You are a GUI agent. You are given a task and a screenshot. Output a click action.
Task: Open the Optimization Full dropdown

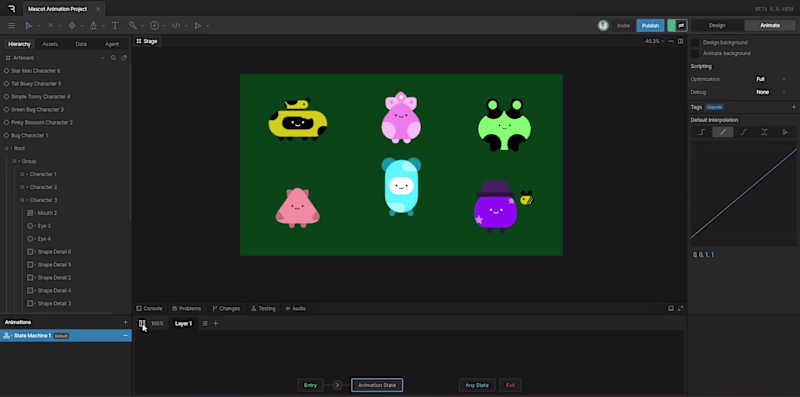(770, 79)
